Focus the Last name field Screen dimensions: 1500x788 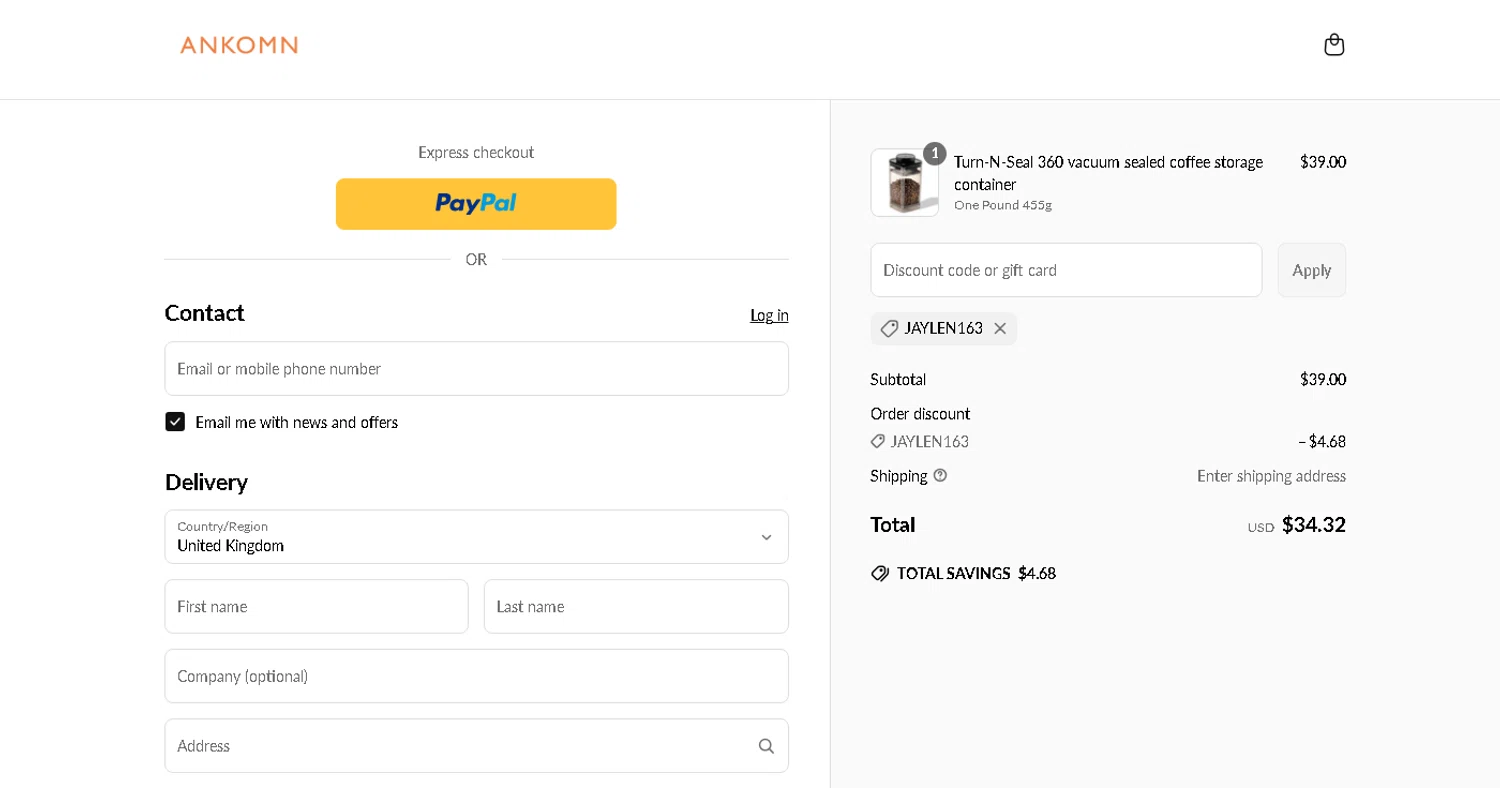click(636, 607)
